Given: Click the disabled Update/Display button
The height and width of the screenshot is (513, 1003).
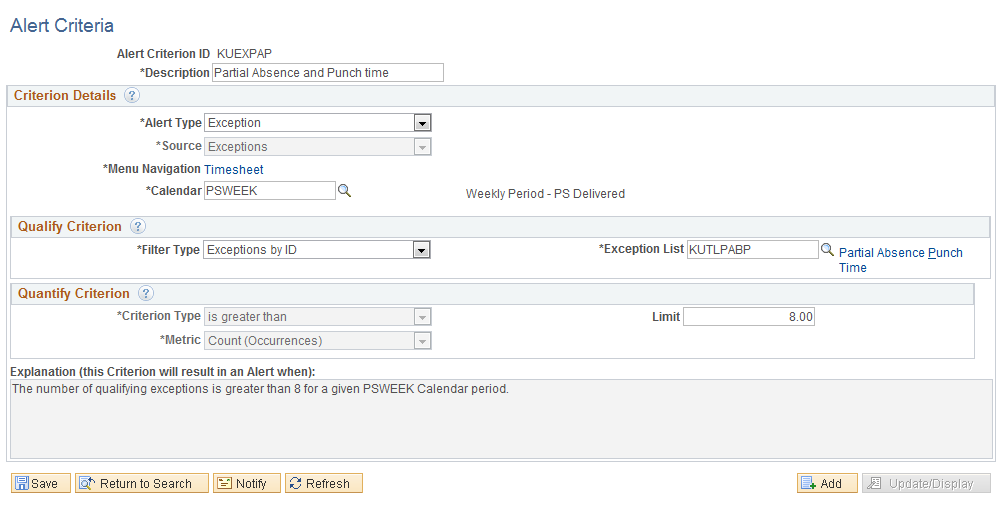Looking at the screenshot, I should point(926,483).
